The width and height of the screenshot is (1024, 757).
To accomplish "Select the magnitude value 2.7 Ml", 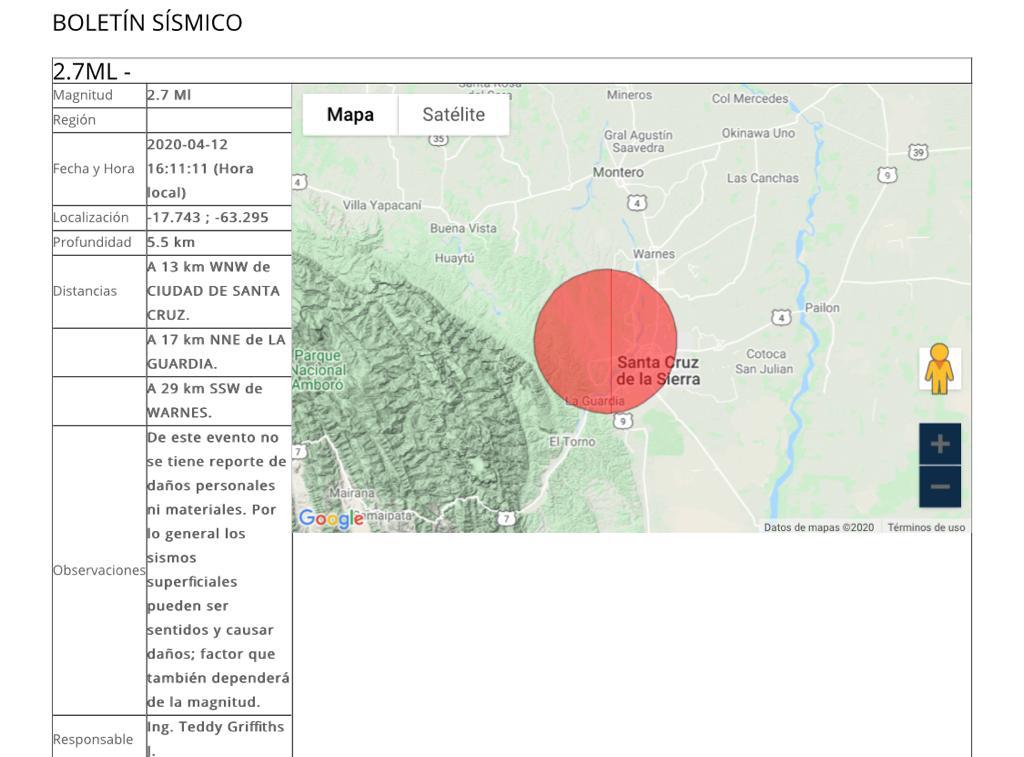I will tap(169, 95).
